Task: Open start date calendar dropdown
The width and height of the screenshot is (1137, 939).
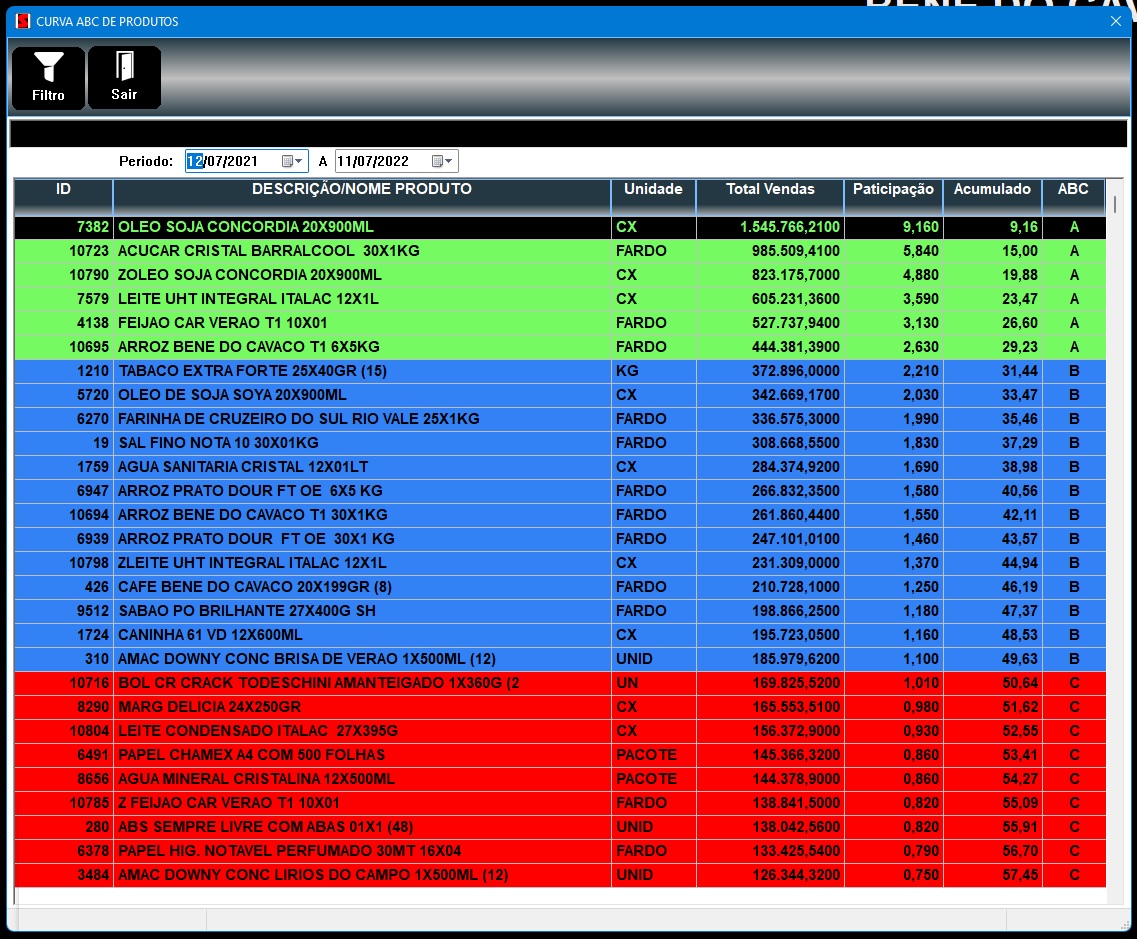Action: tap(292, 161)
